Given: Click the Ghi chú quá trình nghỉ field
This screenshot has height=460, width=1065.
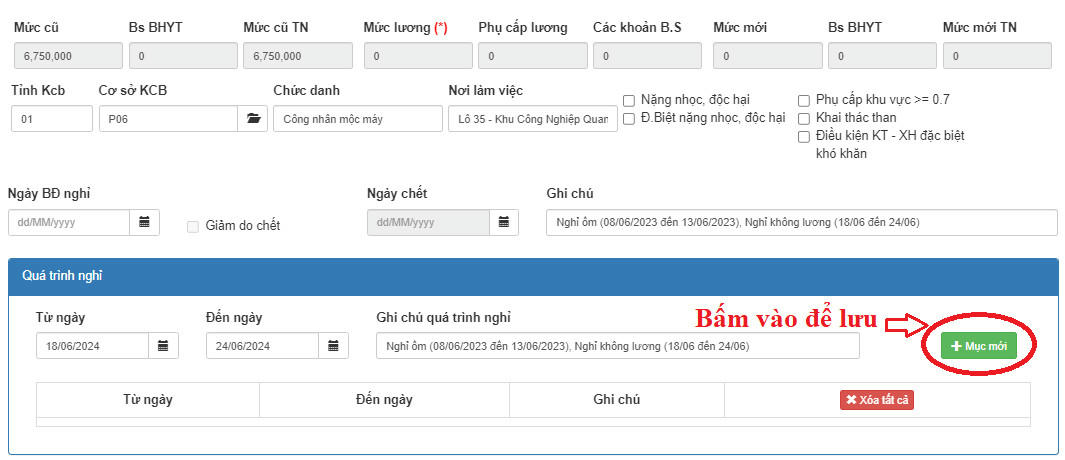Looking at the screenshot, I should 617,346.
